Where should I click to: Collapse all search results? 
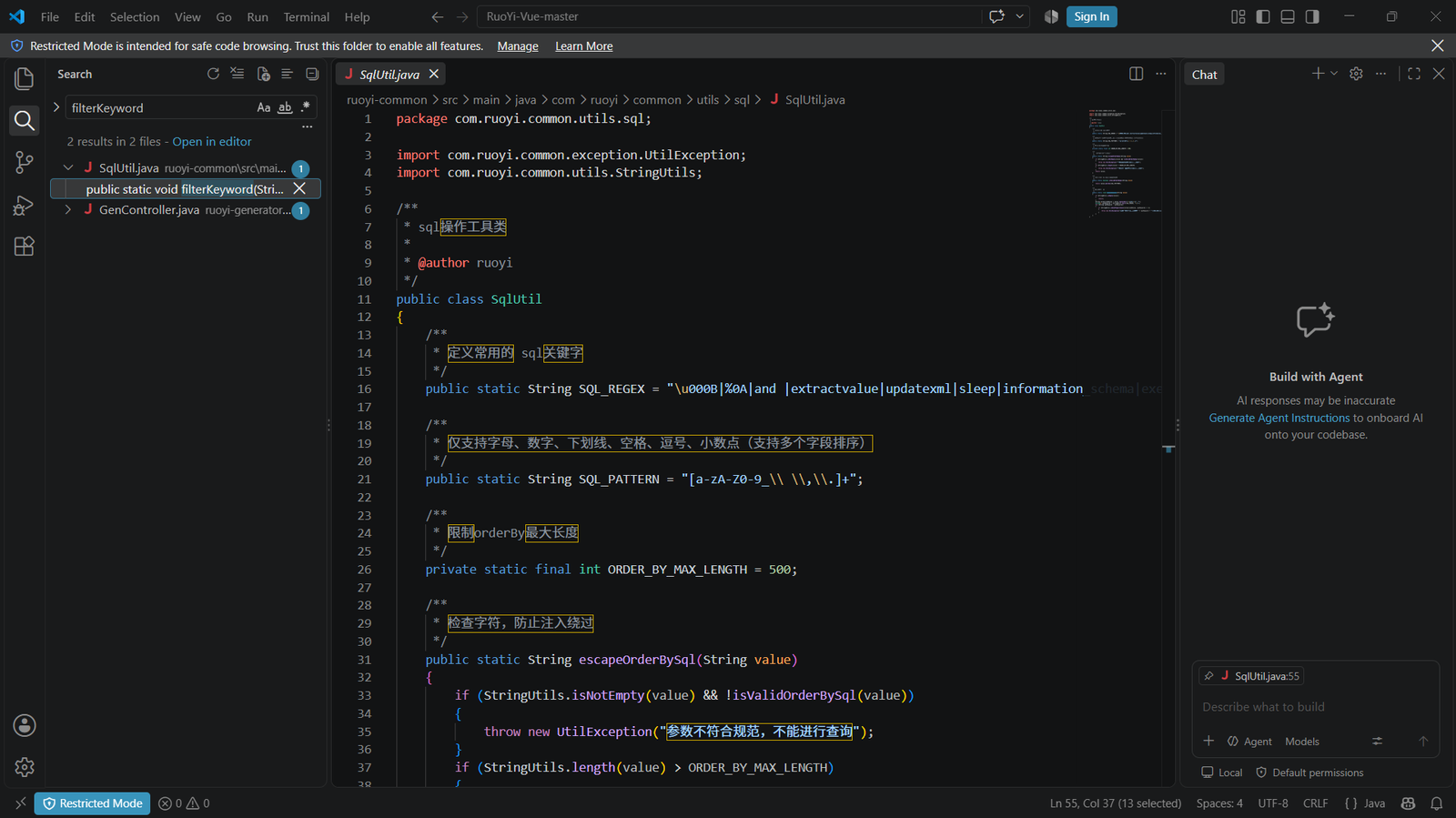(x=312, y=74)
